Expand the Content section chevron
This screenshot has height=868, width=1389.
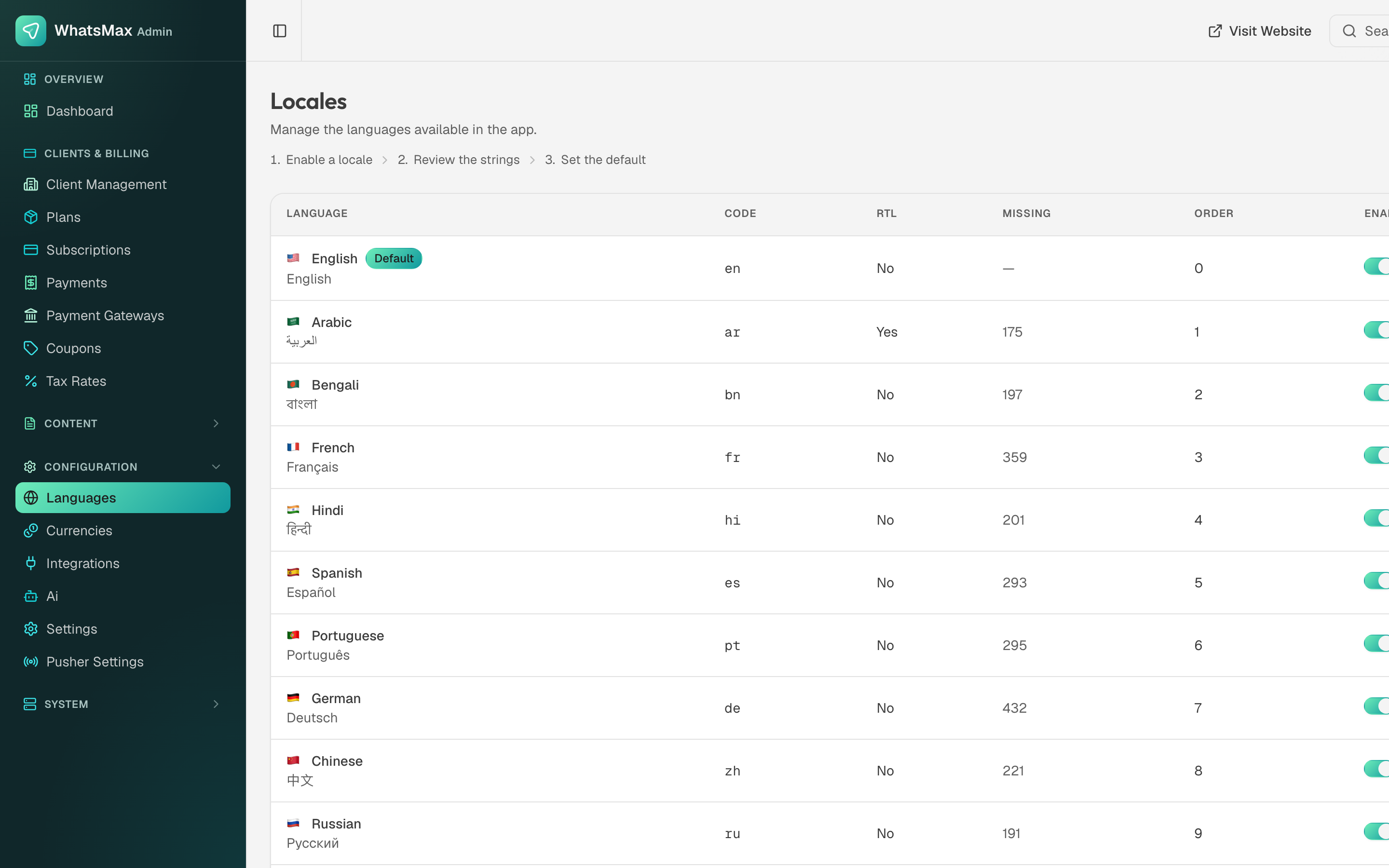(x=216, y=423)
